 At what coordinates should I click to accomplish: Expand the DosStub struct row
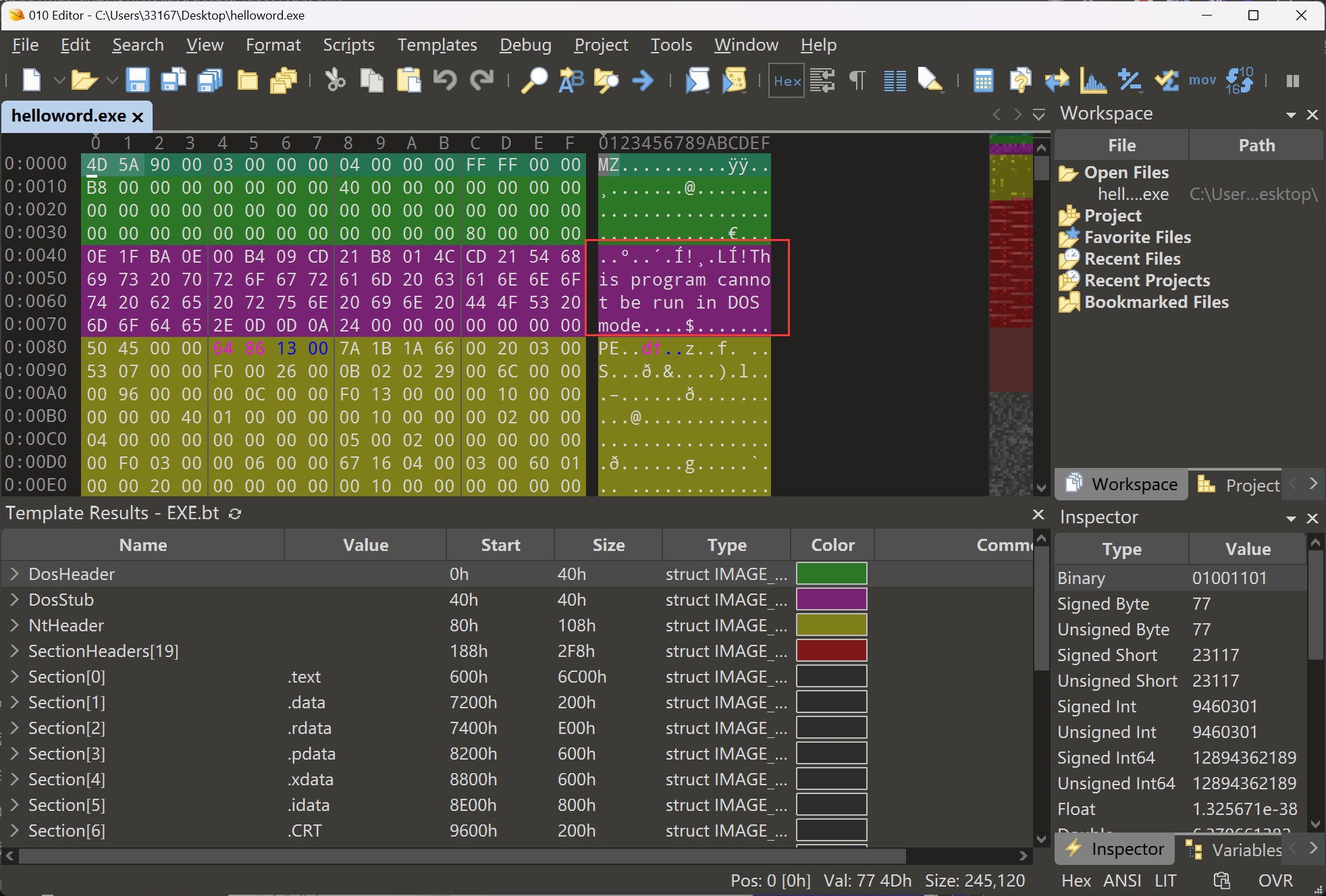[14, 600]
